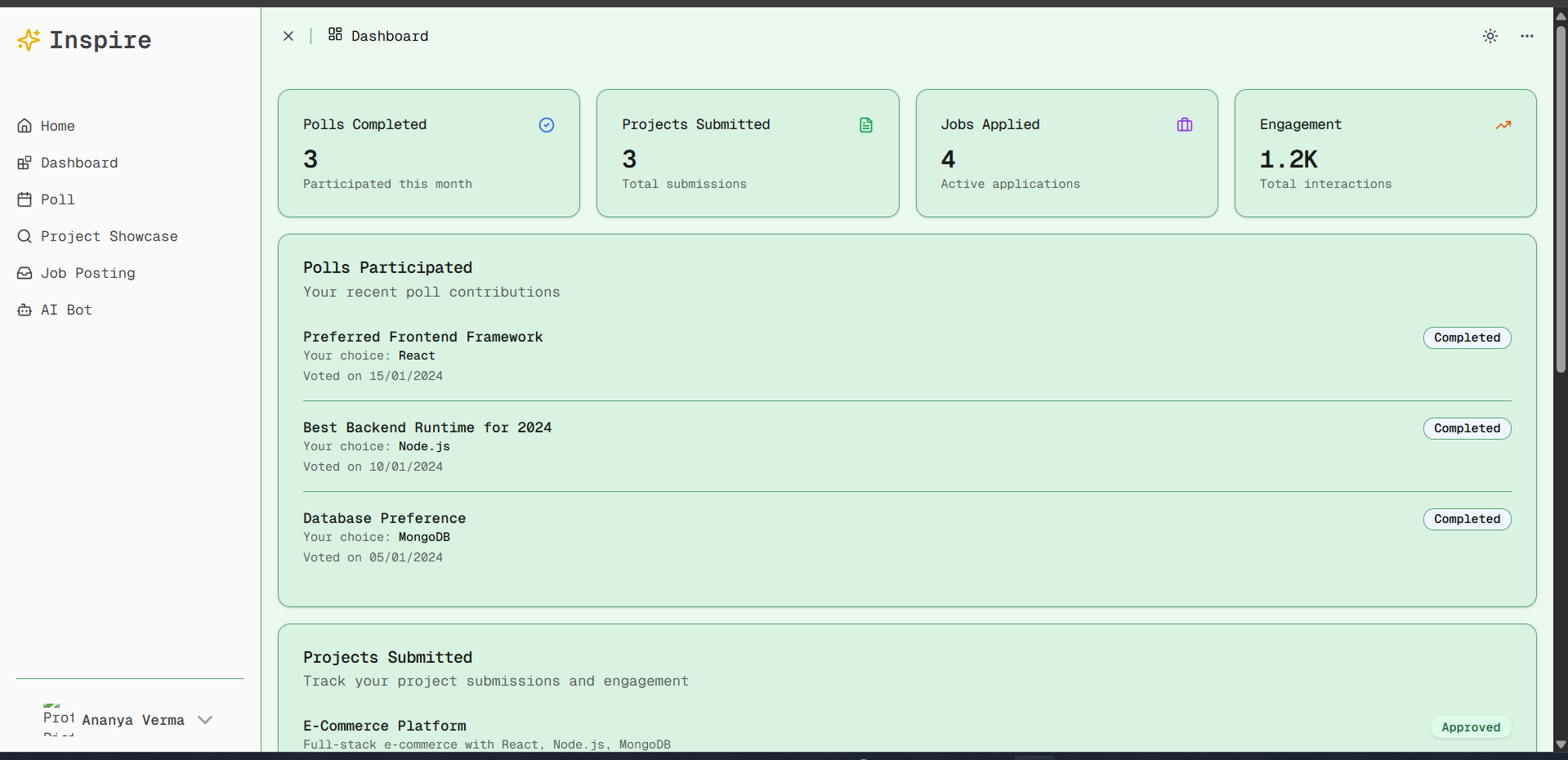Screen dimensions: 1568x760
Task: Click the sidebar Dashboard grid icon
Action: (25, 163)
